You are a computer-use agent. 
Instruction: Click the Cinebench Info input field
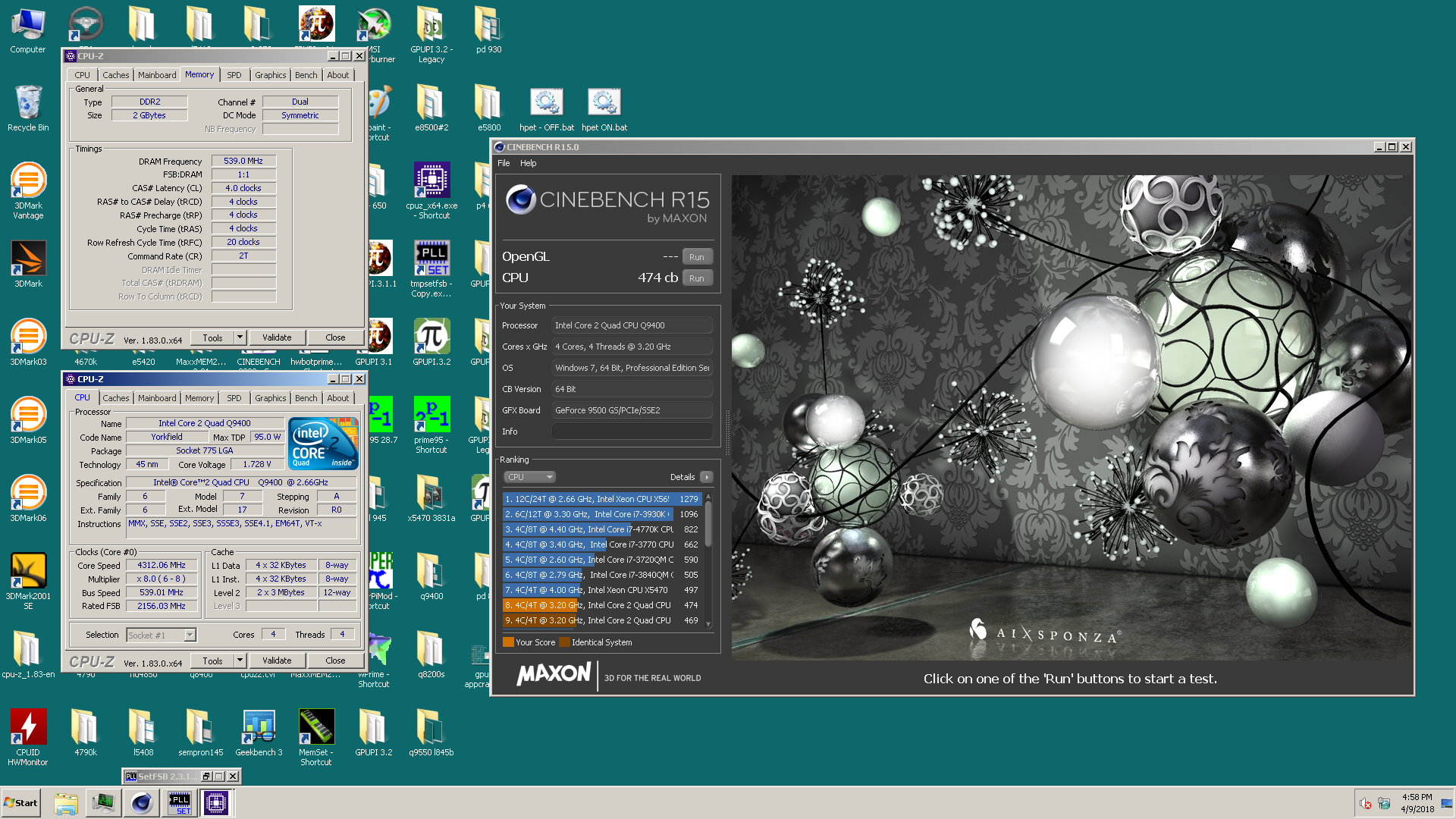632,431
